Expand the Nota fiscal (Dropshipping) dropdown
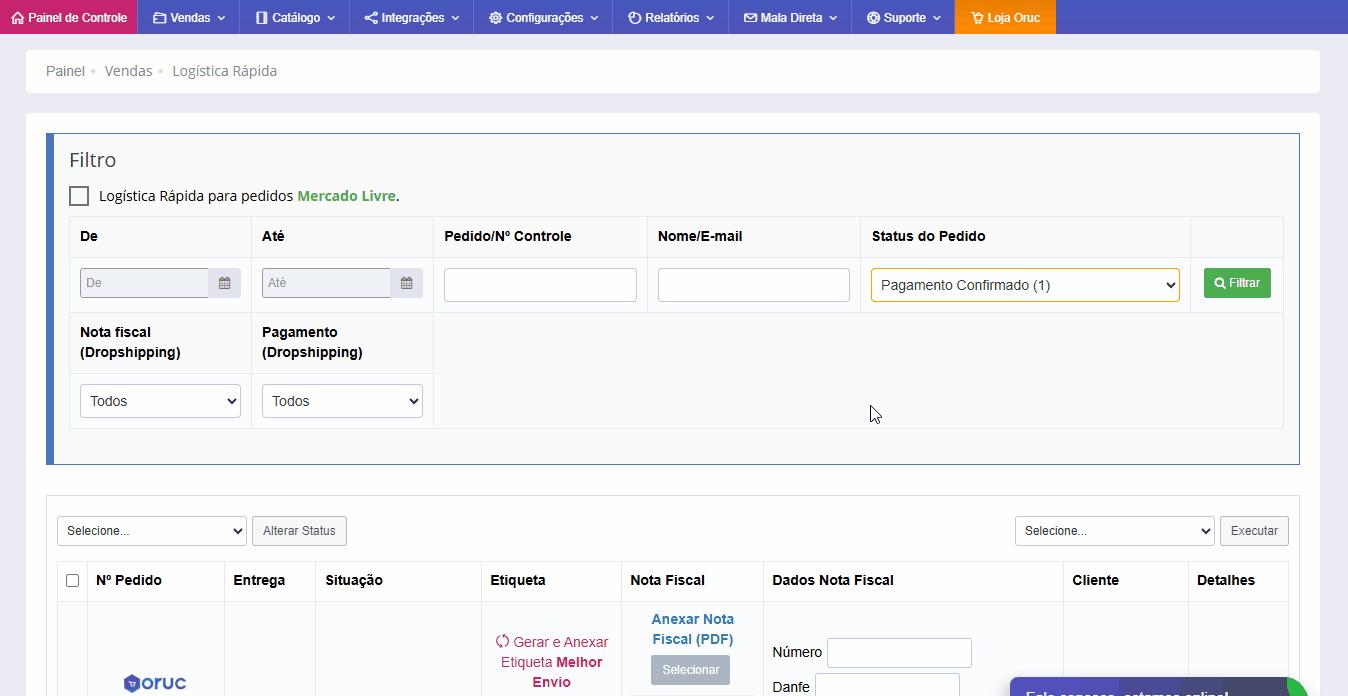1348x696 pixels. tap(160, 401)
